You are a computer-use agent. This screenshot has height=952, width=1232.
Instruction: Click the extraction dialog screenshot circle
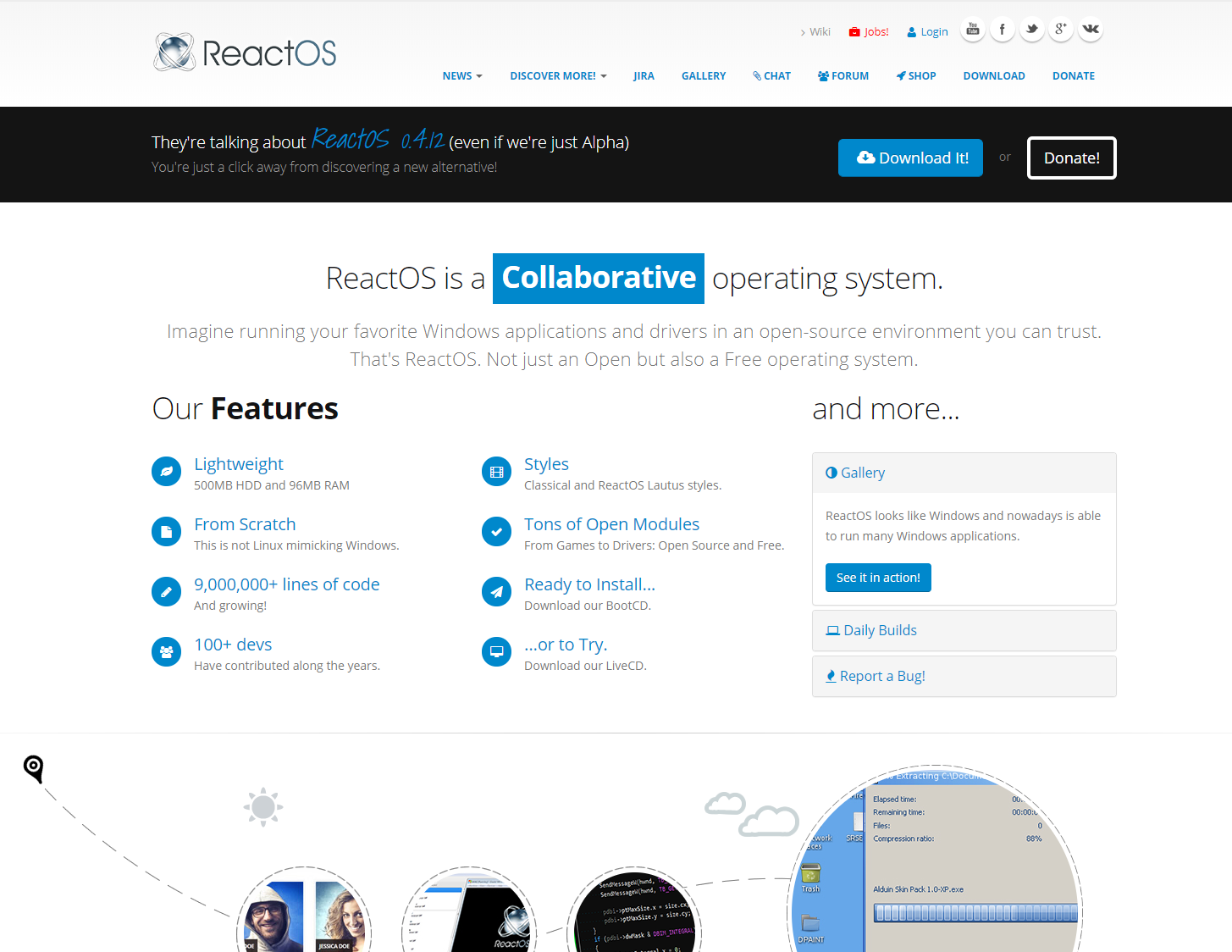point(935,860)
